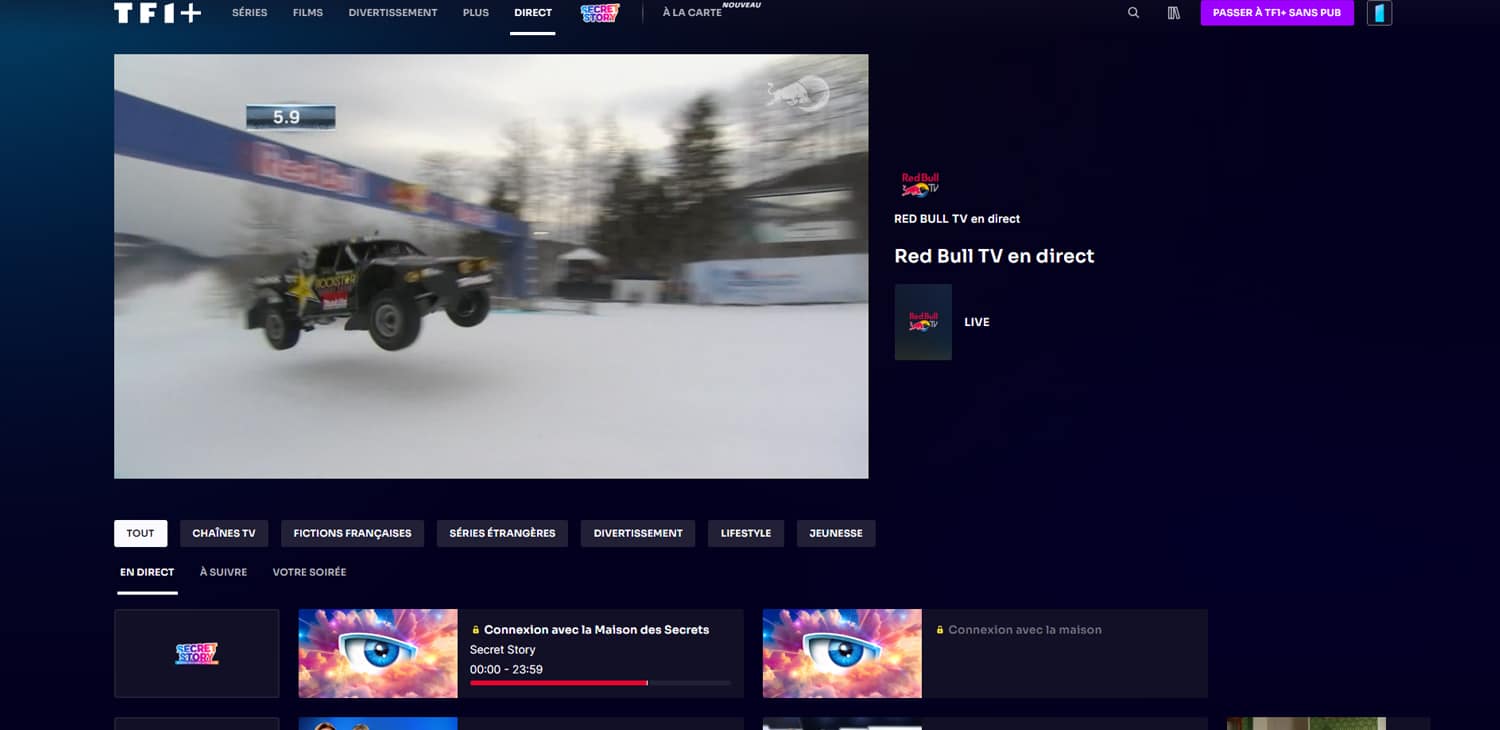Open the user profile avatar
The width and height of the screenshot is (1500, 730).
[x=1379, y=13]
